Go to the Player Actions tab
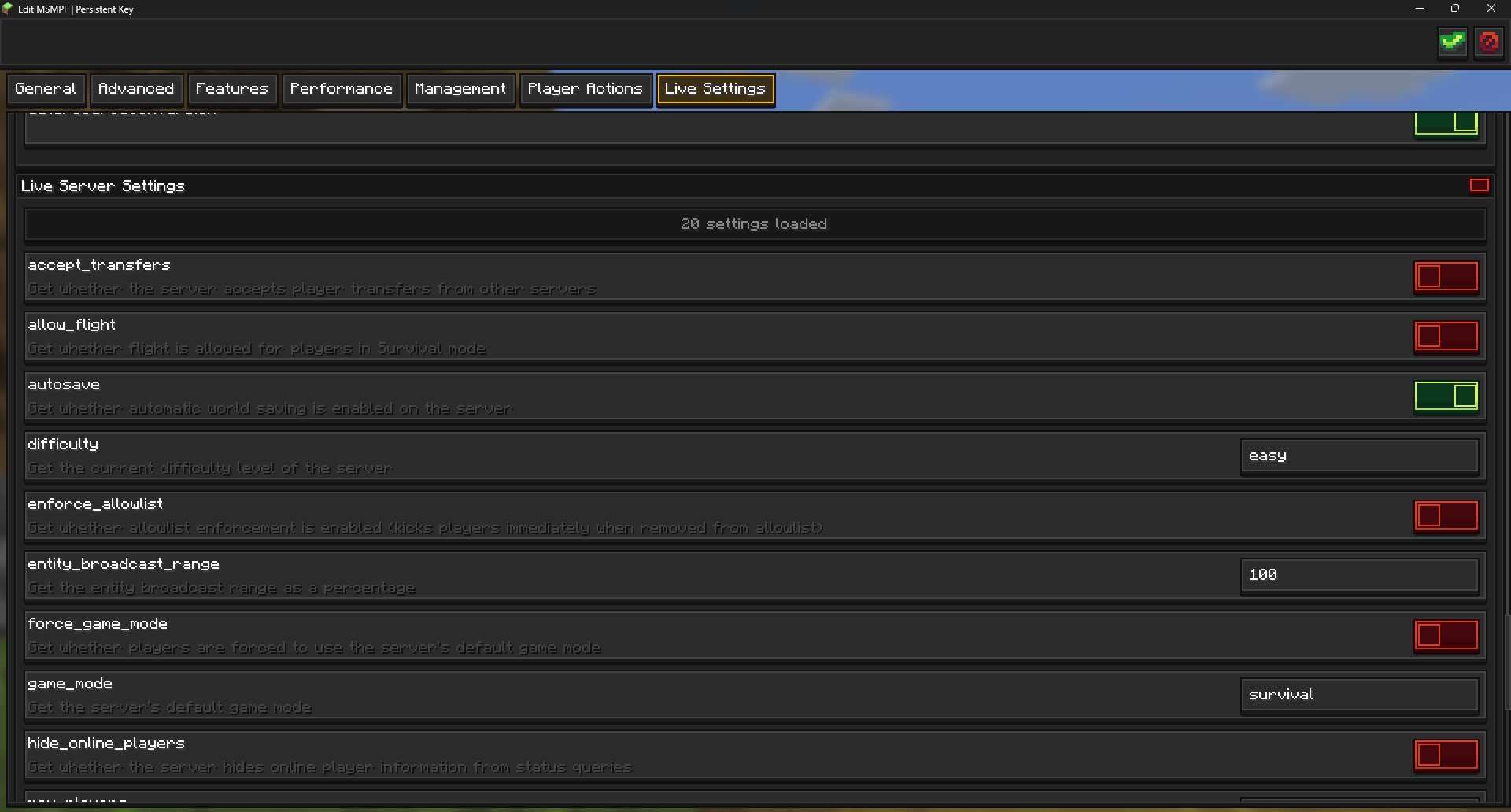Image resolution: width=1511 pixels, height=812 pixels. pyautogui.click(x=586, y=89)
